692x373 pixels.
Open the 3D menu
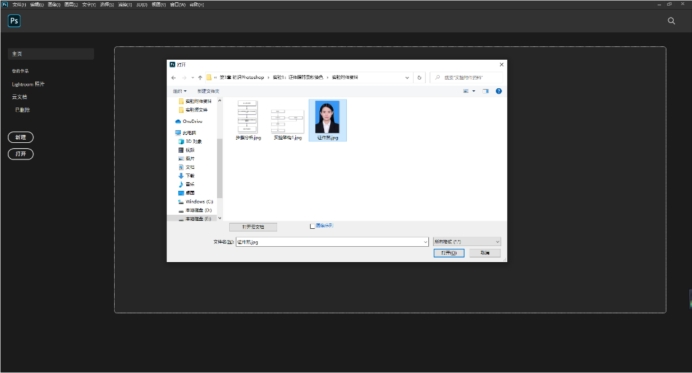pos(142,4)
